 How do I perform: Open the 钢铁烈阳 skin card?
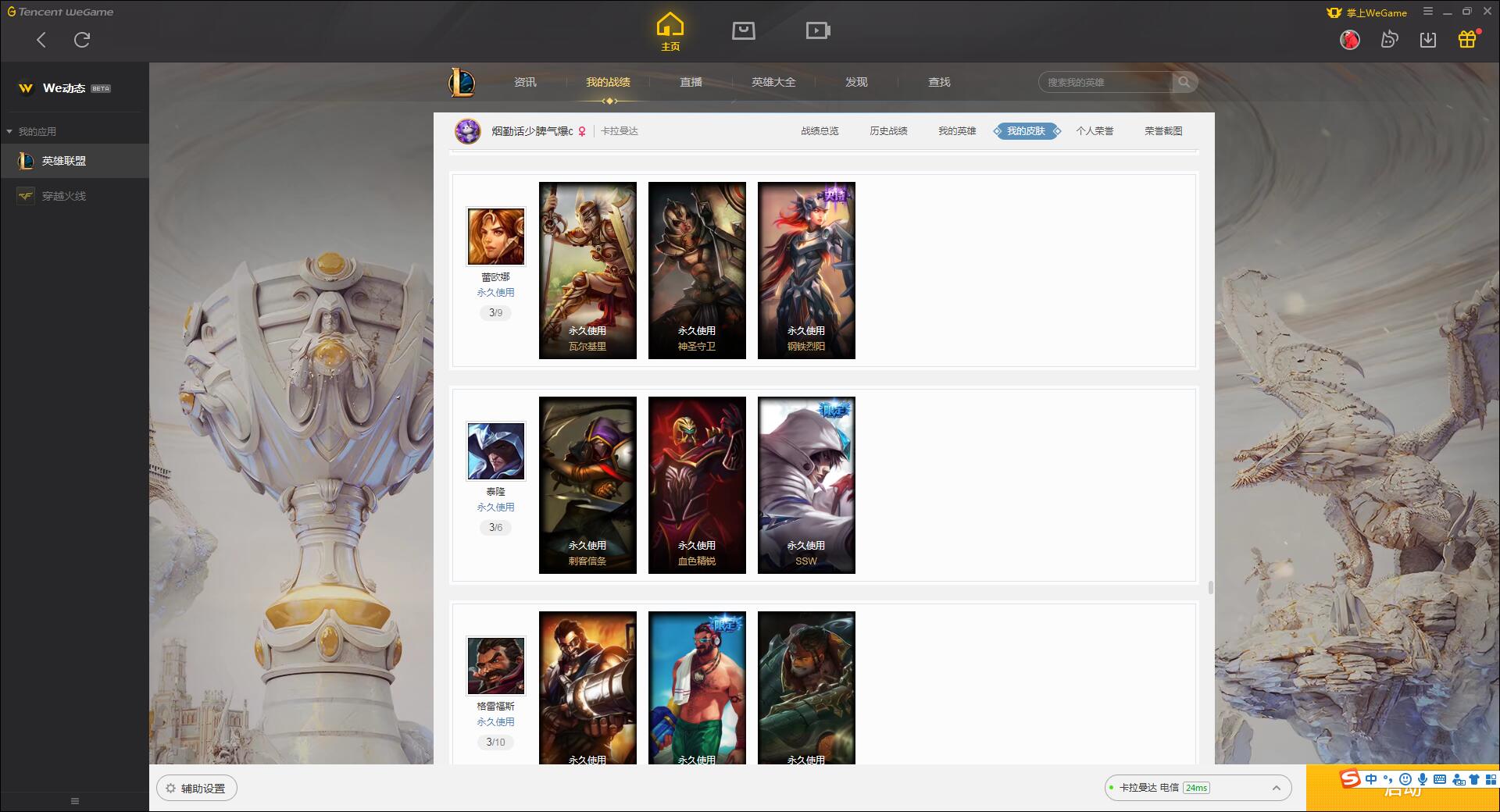click(x=806, y=270)
